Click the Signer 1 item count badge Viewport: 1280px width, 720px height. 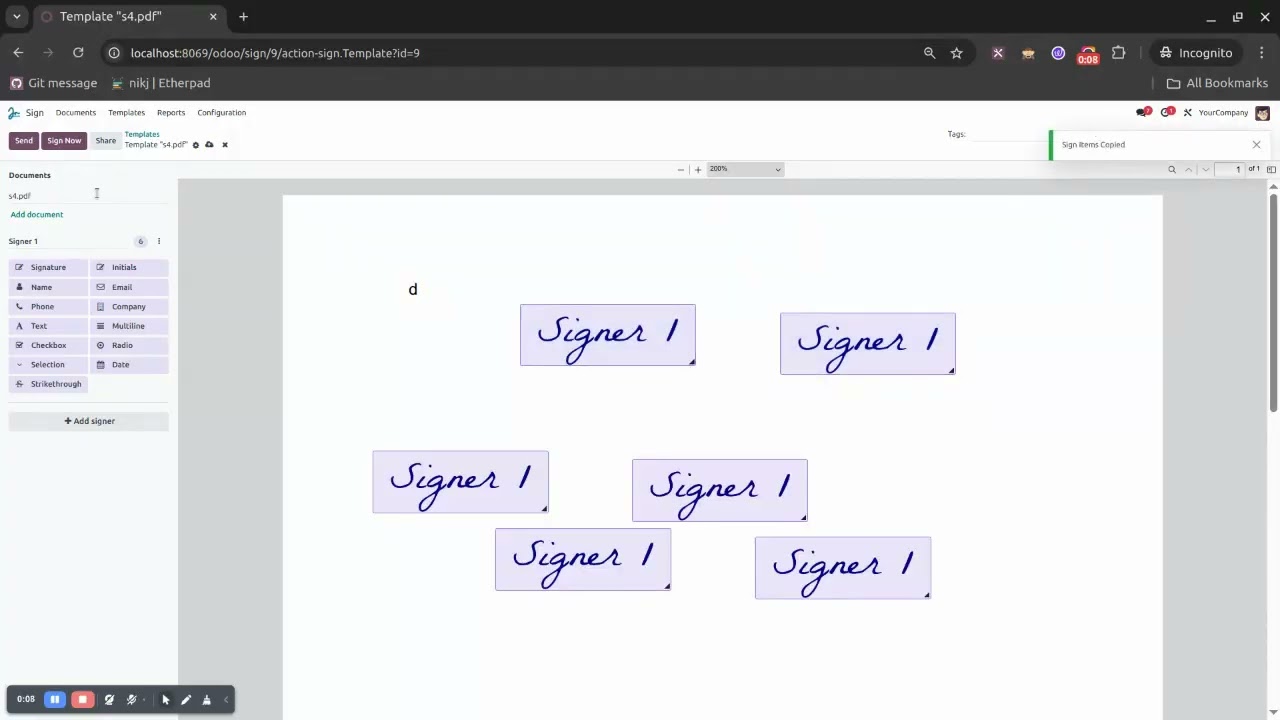click(x=141, y=241)
